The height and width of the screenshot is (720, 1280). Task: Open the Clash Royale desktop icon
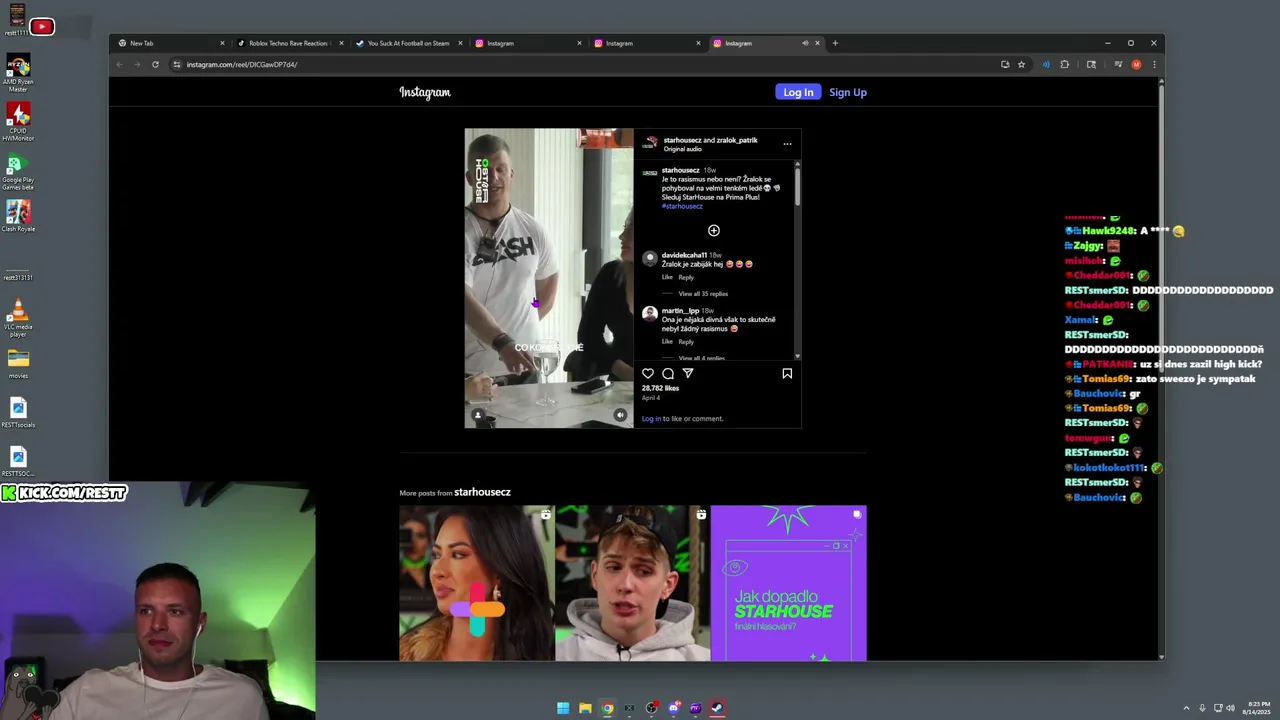[18, 216]
